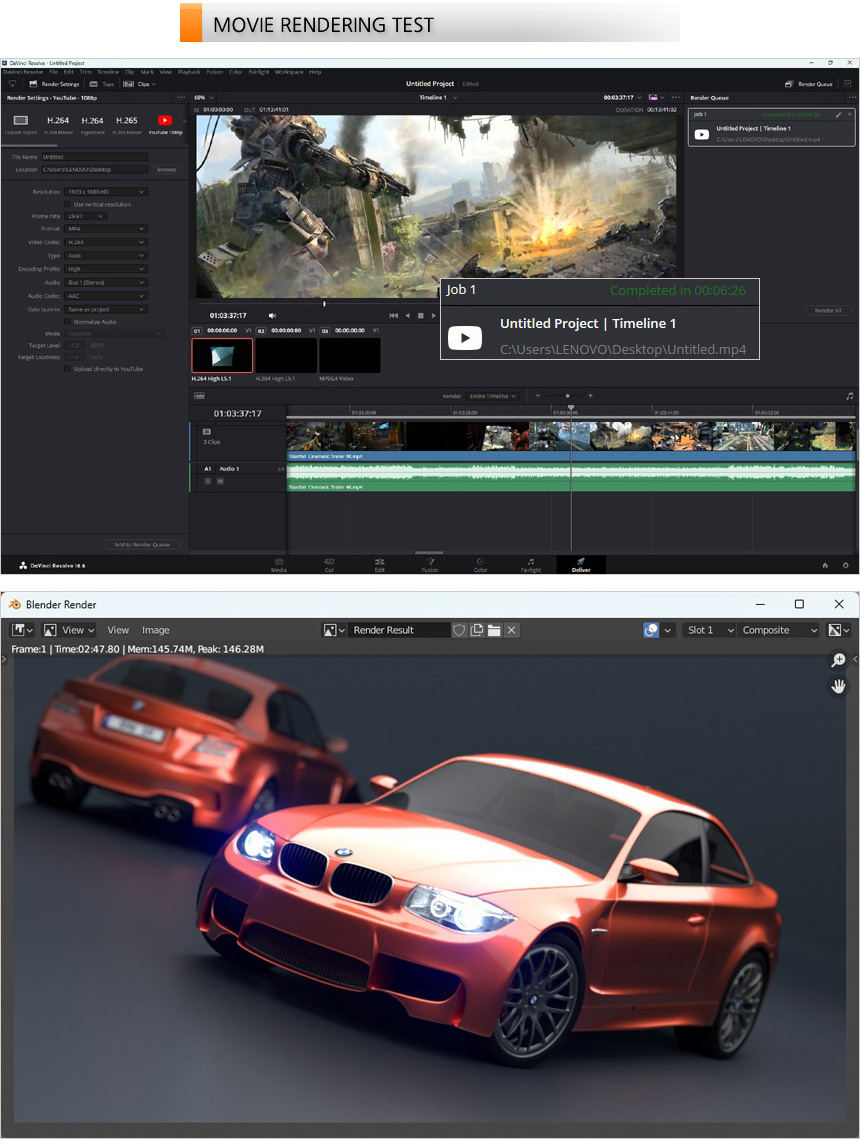
Task: Click the Browse button for Location
Action: pyautogui.click(x=166, y=169)
